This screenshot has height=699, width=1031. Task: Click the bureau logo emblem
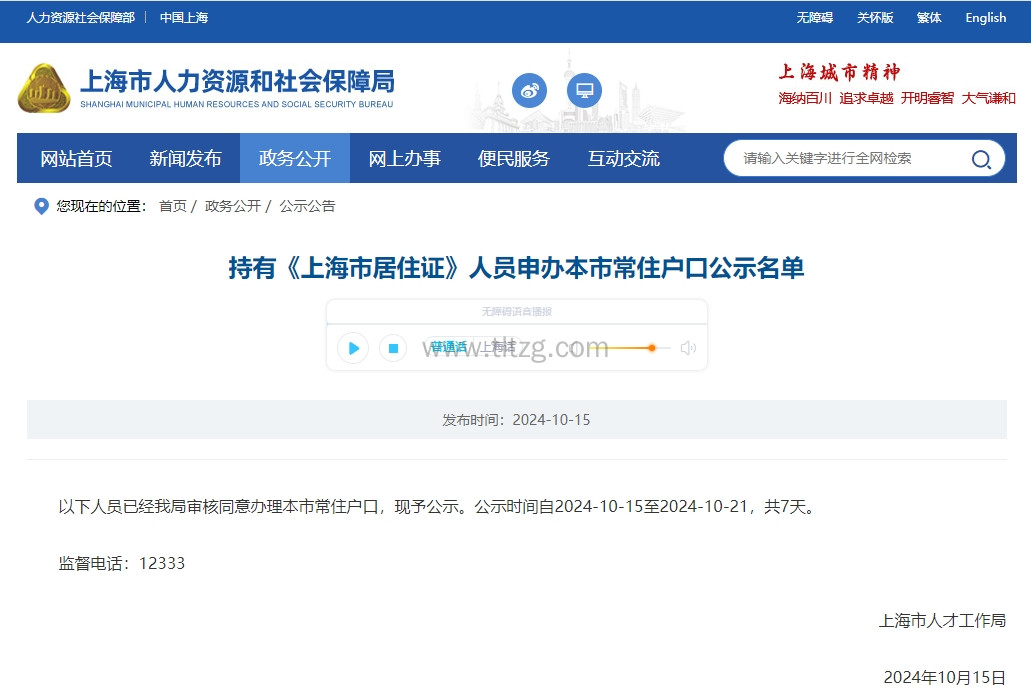tap(44, 88)
